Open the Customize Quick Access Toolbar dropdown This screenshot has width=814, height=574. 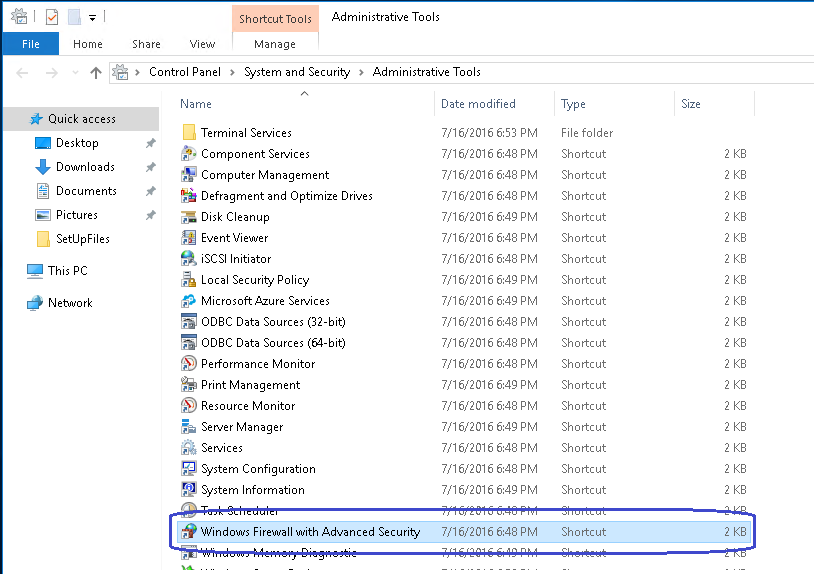[92, 18]
